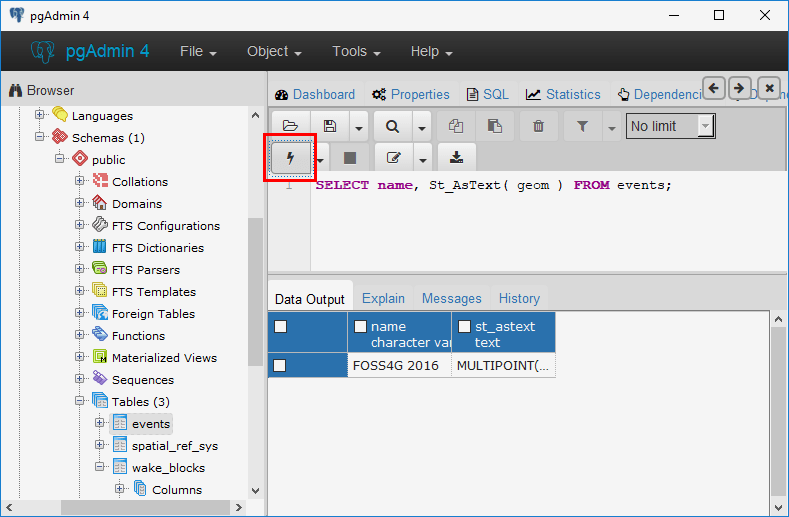The height and width of the screenshot is (517, 789).
Task: Open file with folder icon button
Action: click(x=290, y=126)
